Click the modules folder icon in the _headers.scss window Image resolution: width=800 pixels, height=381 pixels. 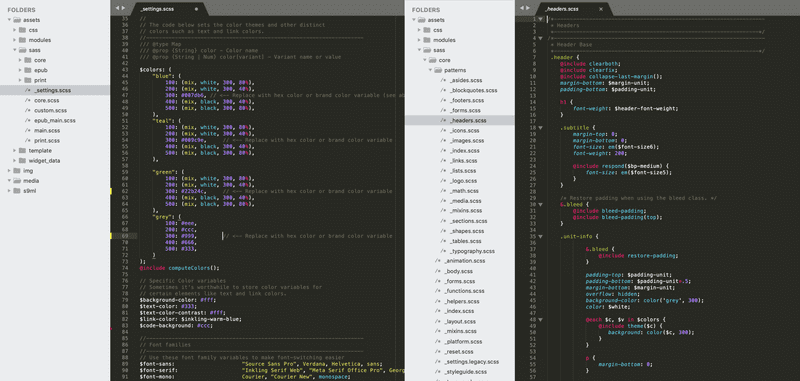427,40
